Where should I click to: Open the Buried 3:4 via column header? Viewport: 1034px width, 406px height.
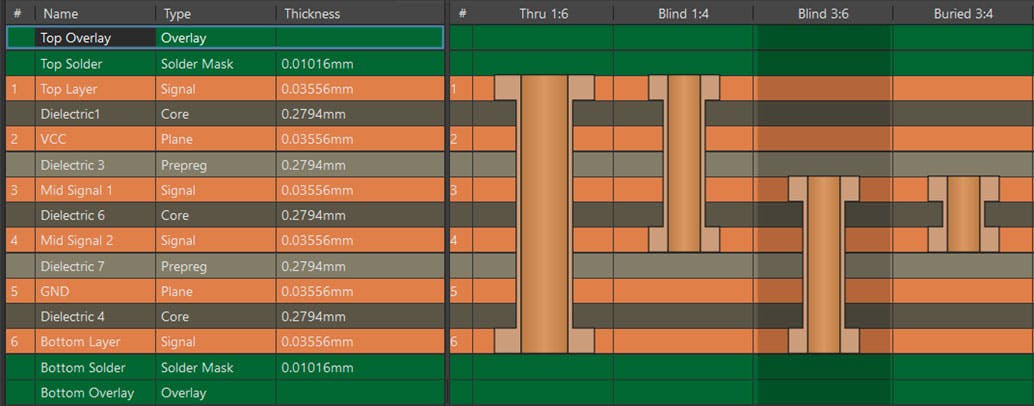[x=963, y=13]
